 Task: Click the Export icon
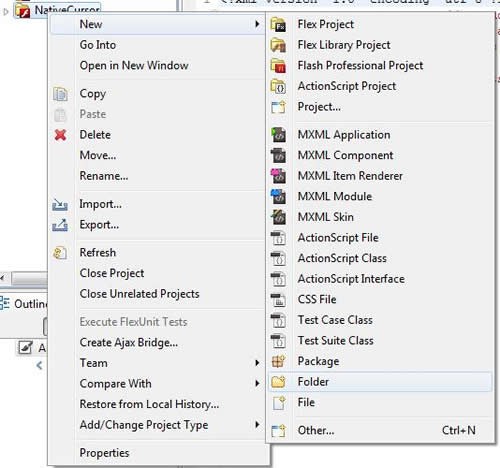[x=60, y=225]
